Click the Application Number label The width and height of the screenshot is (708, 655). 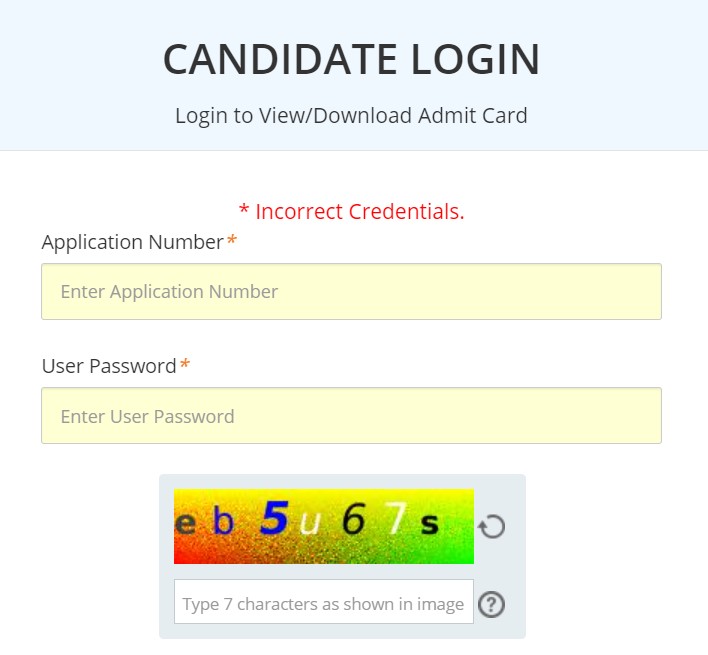tap(133, 242)
